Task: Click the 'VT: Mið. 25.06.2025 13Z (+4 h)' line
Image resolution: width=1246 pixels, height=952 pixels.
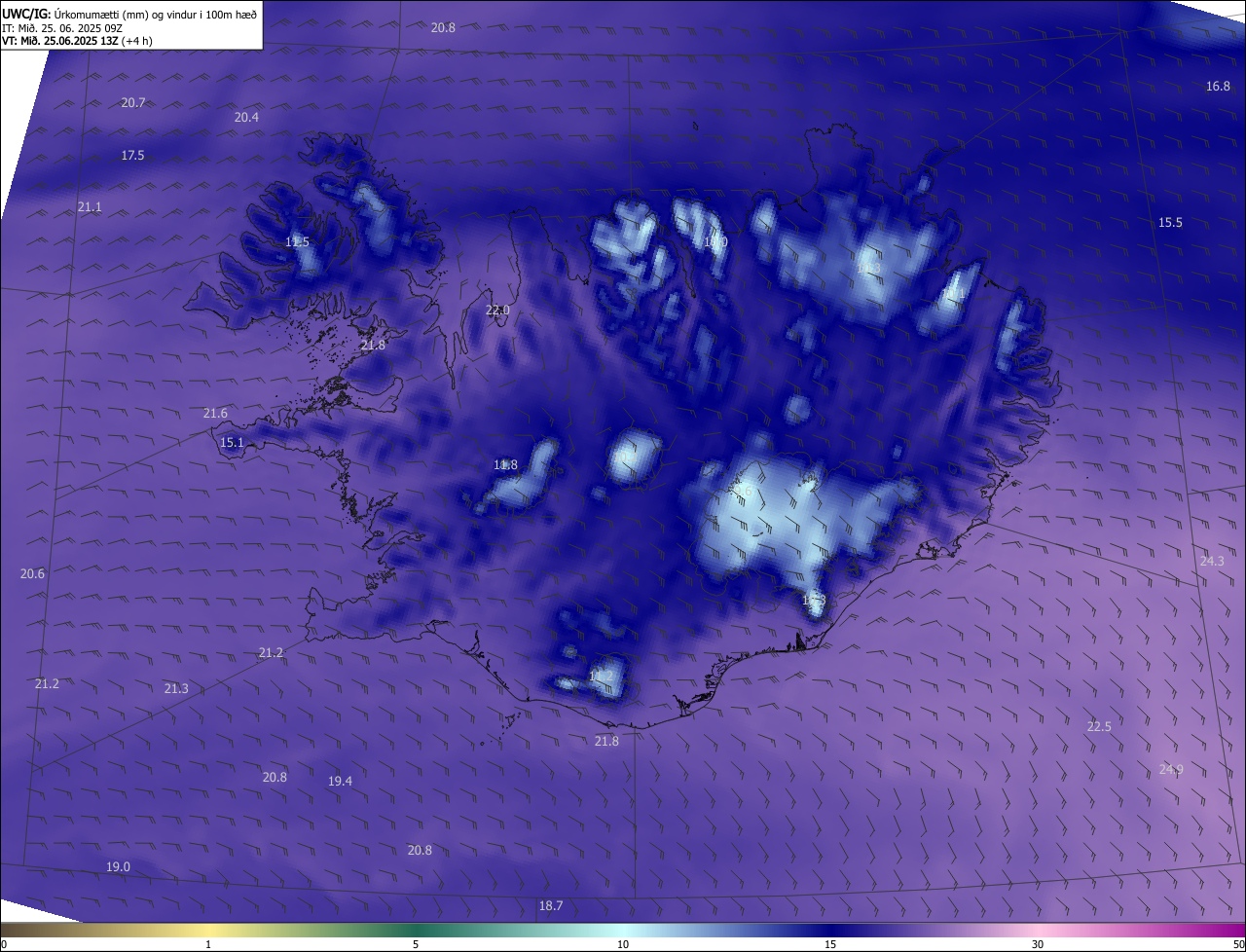Action: tap(77, 41)
